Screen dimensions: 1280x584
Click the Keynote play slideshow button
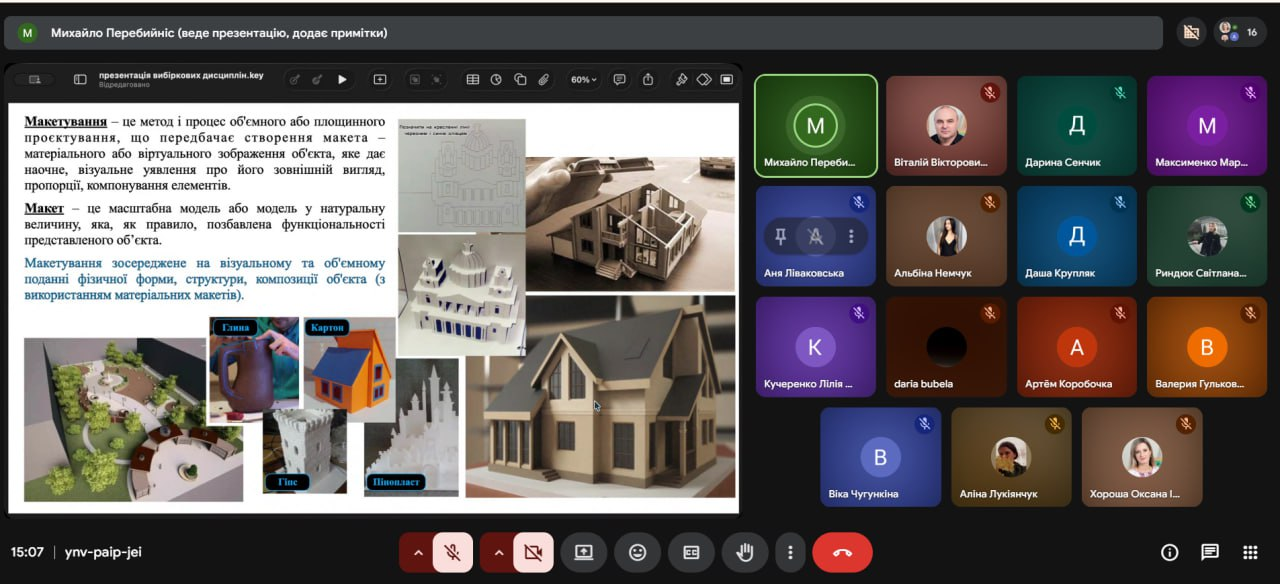342,79
